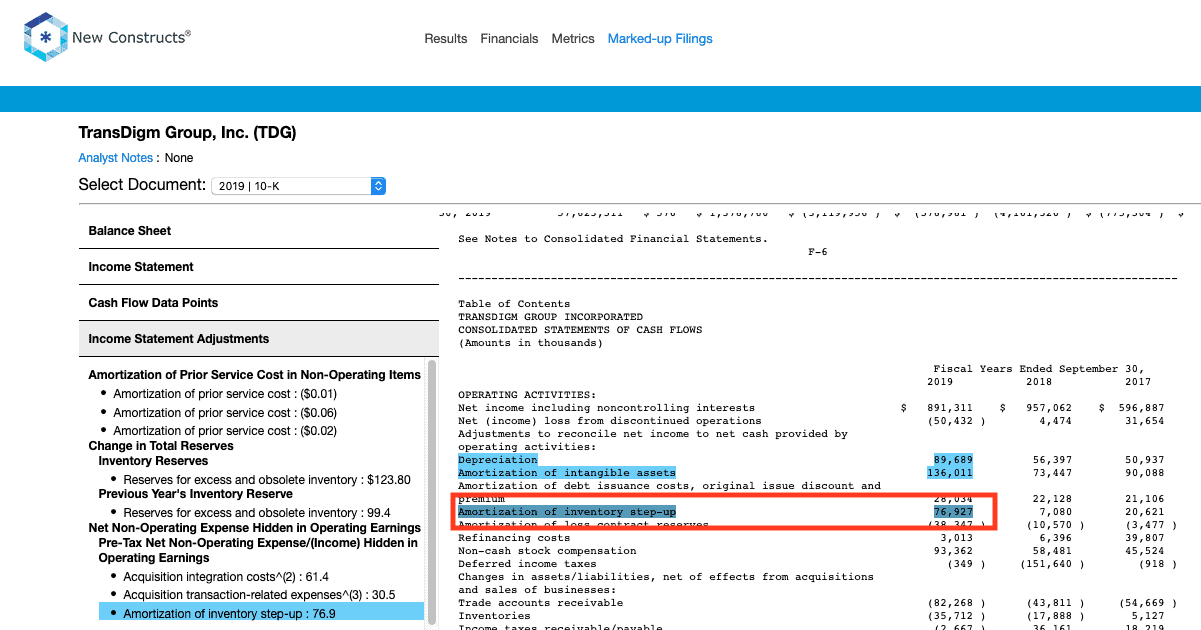Click Amortization of prior service cost : ($0.01)
Viewport: 1201px width, 630px height.
(224, 394)
